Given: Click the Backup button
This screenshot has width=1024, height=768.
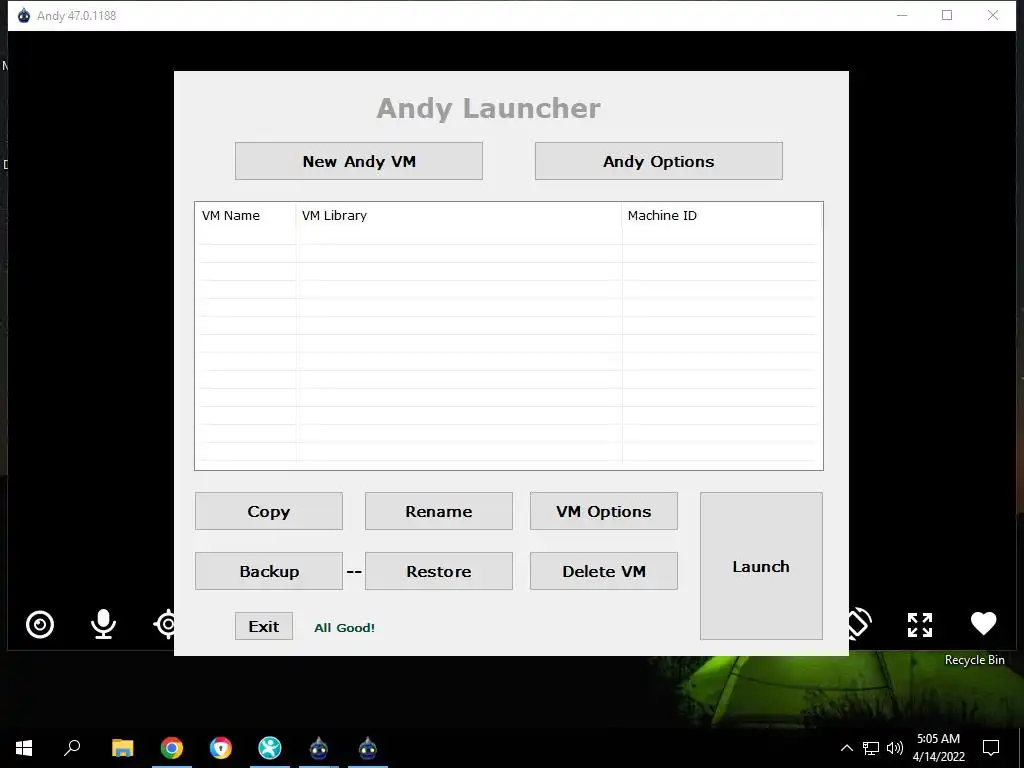Looking at the screenshot, I should pos(268,571).
